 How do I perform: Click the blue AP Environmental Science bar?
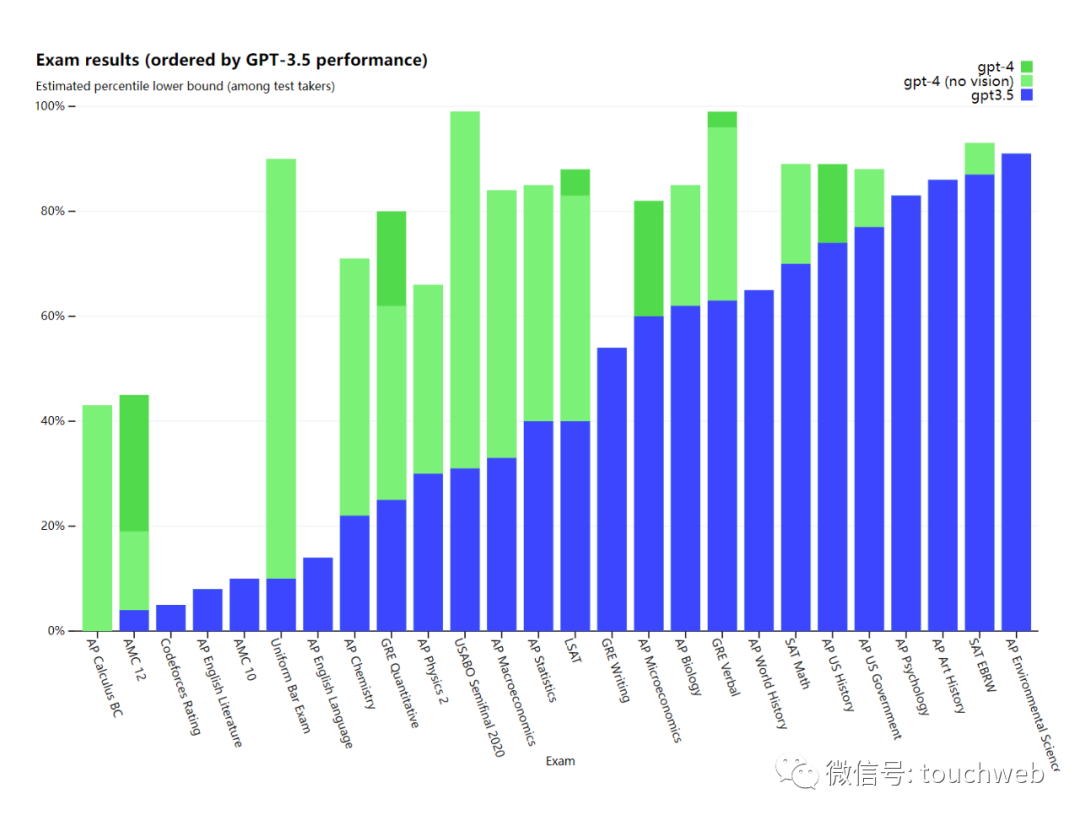(1016, 392)
